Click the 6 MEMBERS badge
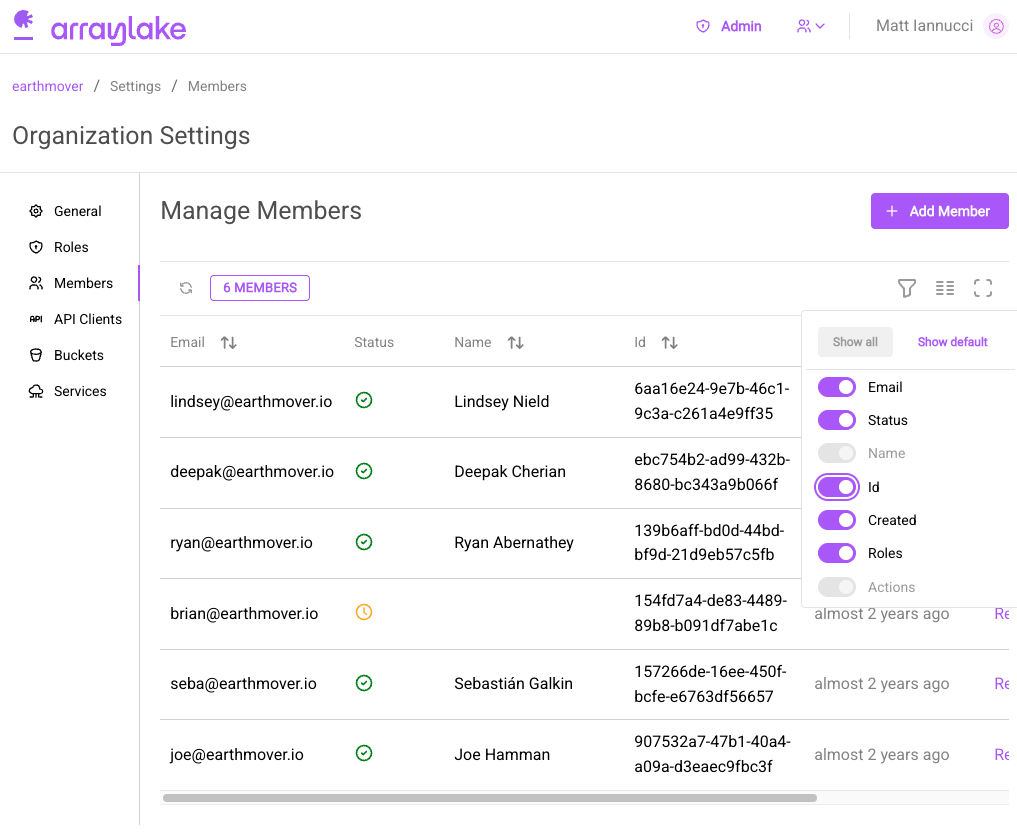The image size is (1017, 833). (x=259, y=288)
